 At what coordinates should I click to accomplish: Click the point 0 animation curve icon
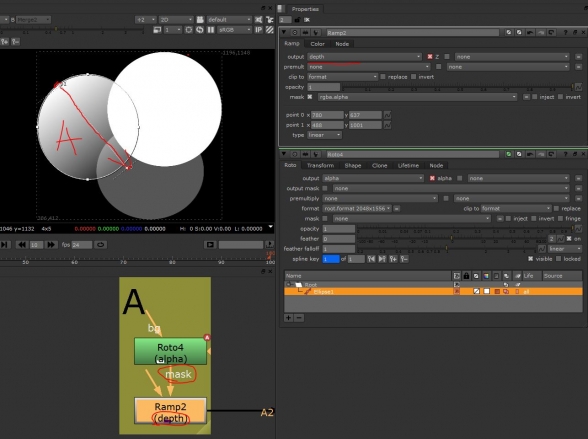[387, 115]
